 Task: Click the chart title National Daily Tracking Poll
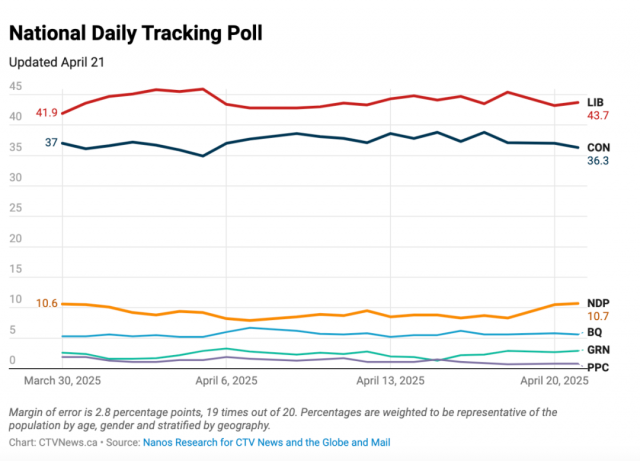[136, 34]
